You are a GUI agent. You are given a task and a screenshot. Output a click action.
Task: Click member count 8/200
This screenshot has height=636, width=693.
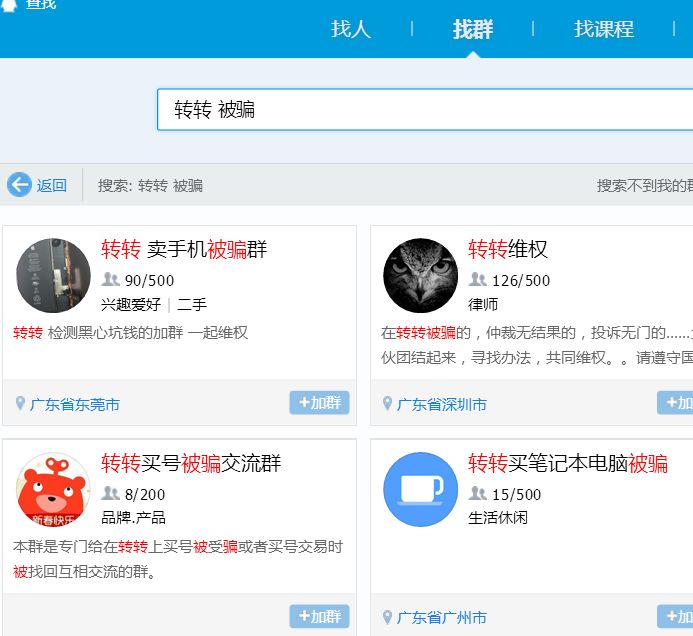(x=145, y=494)
